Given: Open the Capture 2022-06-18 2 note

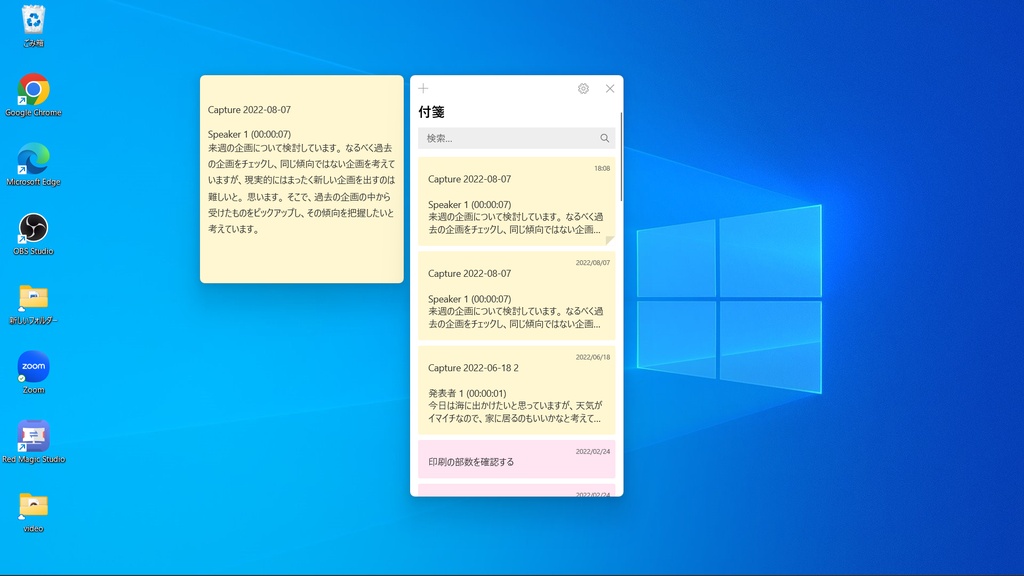Looking at the screenshot, I should [x=517, y=391].
